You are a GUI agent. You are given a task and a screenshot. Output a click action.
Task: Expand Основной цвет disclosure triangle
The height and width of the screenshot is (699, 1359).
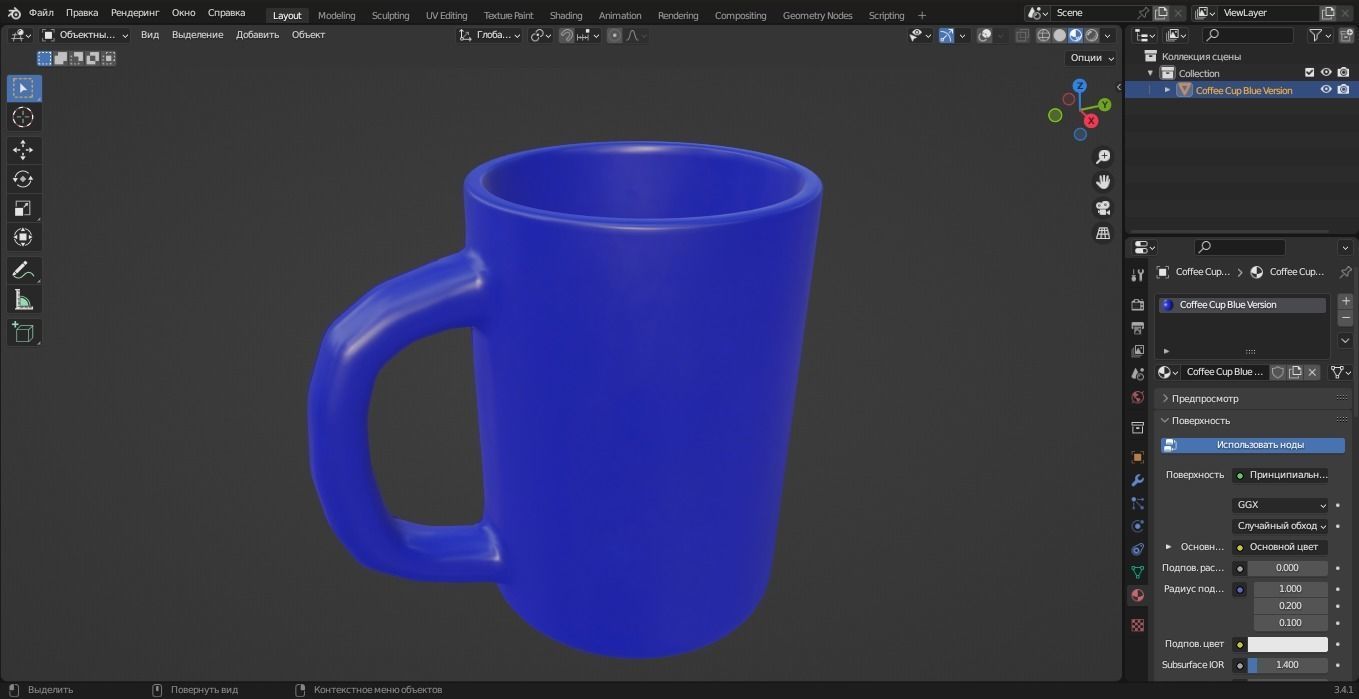coord(1168,547)
